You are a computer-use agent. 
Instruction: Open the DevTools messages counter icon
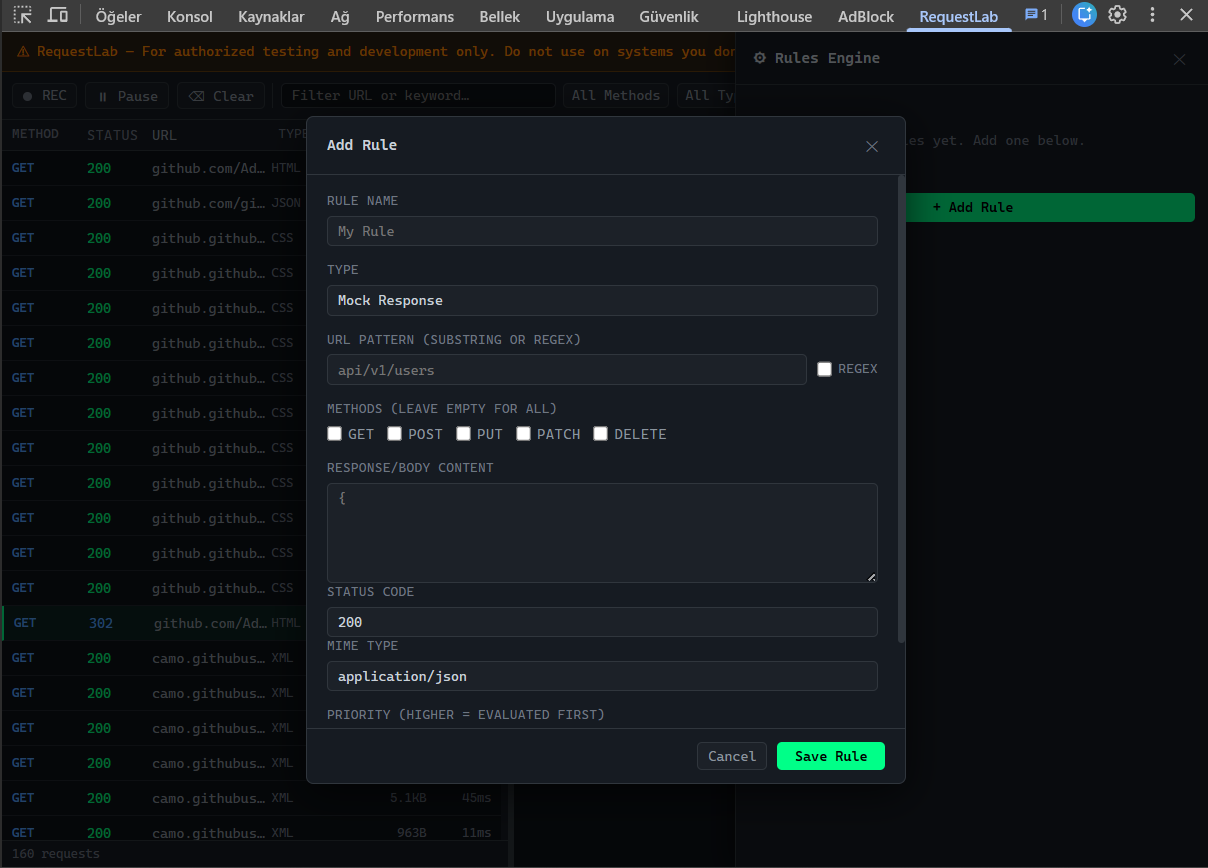(x=1036, y=15)
